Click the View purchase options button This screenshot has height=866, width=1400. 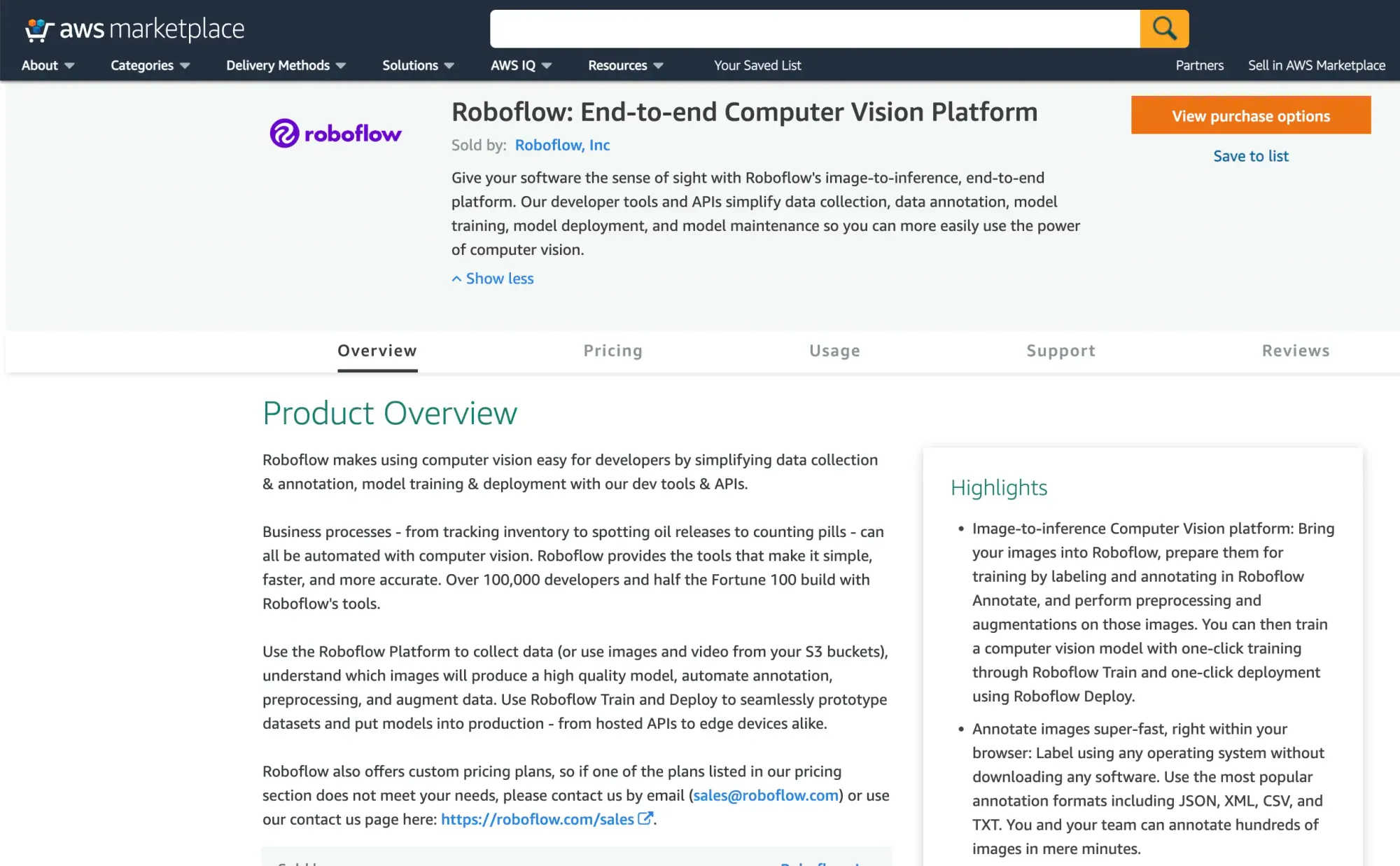tap(1251, 116)
